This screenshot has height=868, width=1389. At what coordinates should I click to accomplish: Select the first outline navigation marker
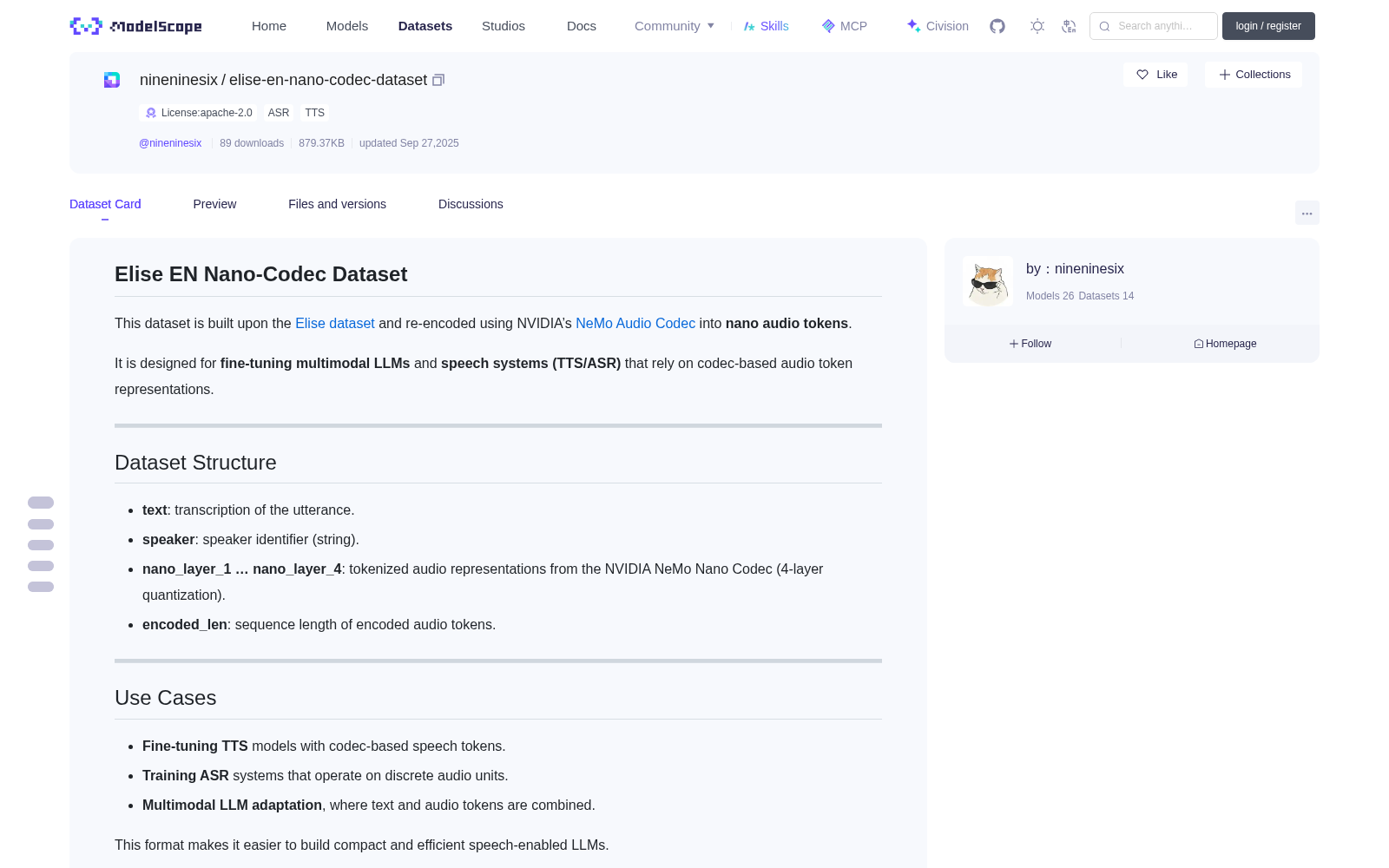[x=41, y=503]
